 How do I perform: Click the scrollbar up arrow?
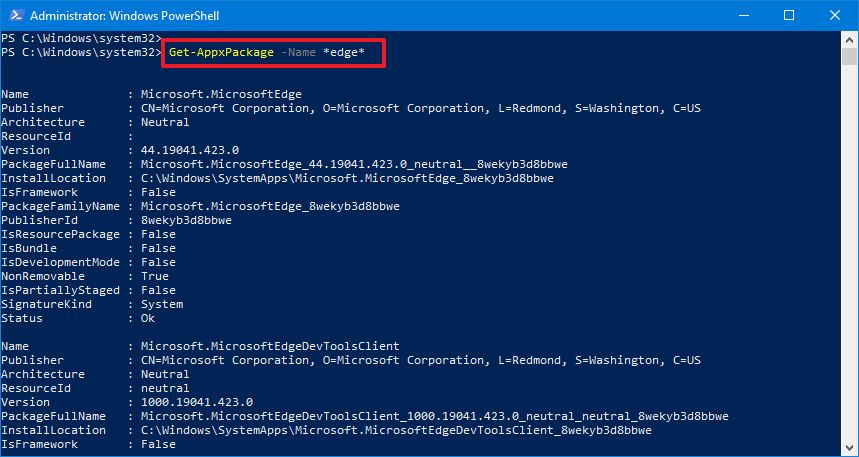click(x=849, y=38)
